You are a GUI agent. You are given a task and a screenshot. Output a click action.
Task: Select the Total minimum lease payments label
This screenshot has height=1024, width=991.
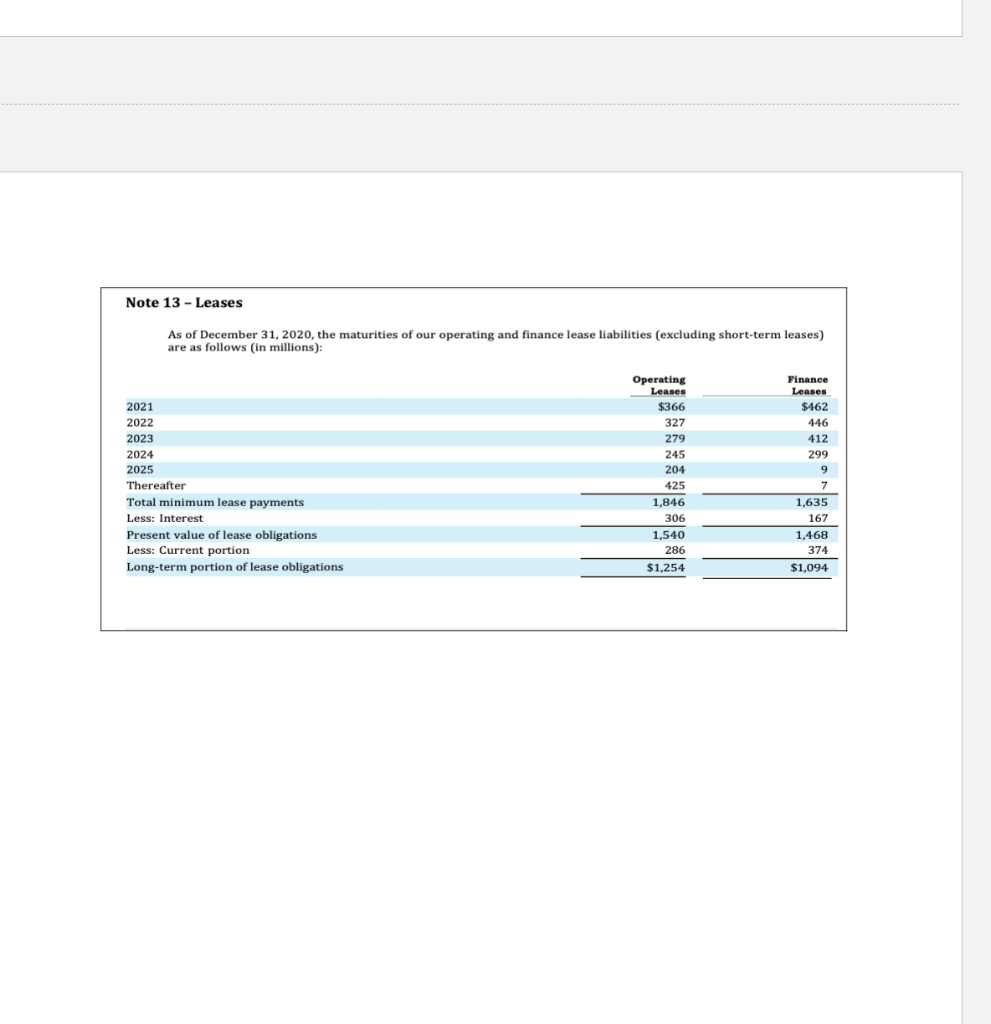[x=215, y=501]
